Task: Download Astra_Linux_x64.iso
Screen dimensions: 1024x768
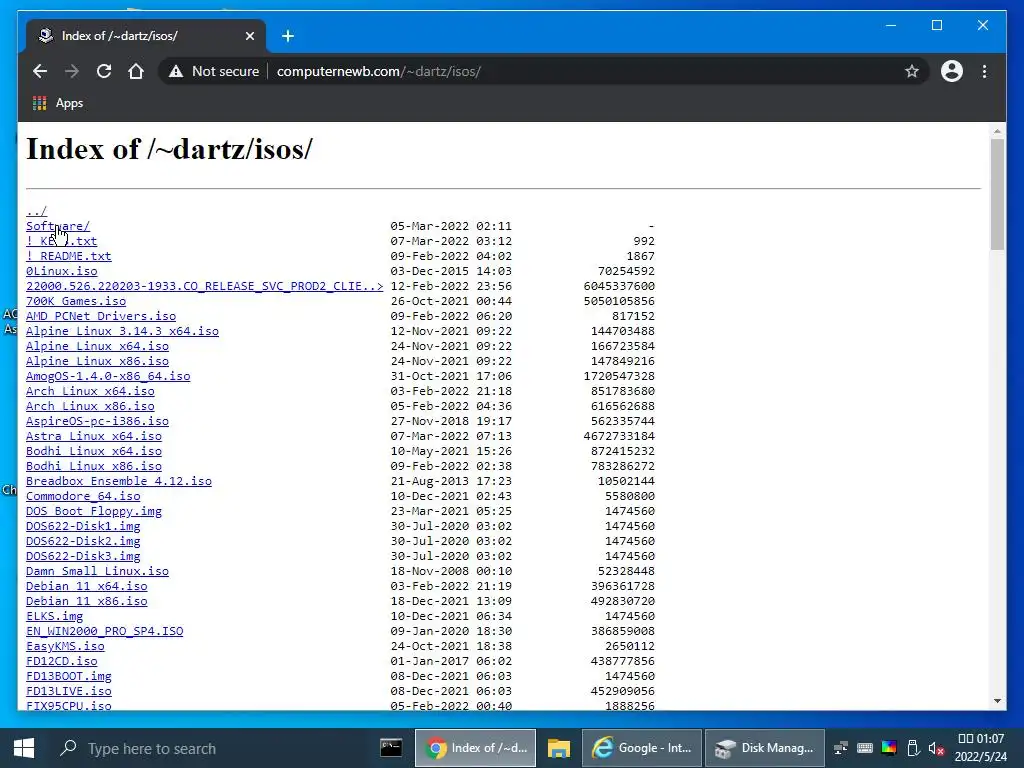Action: point(94,436)
